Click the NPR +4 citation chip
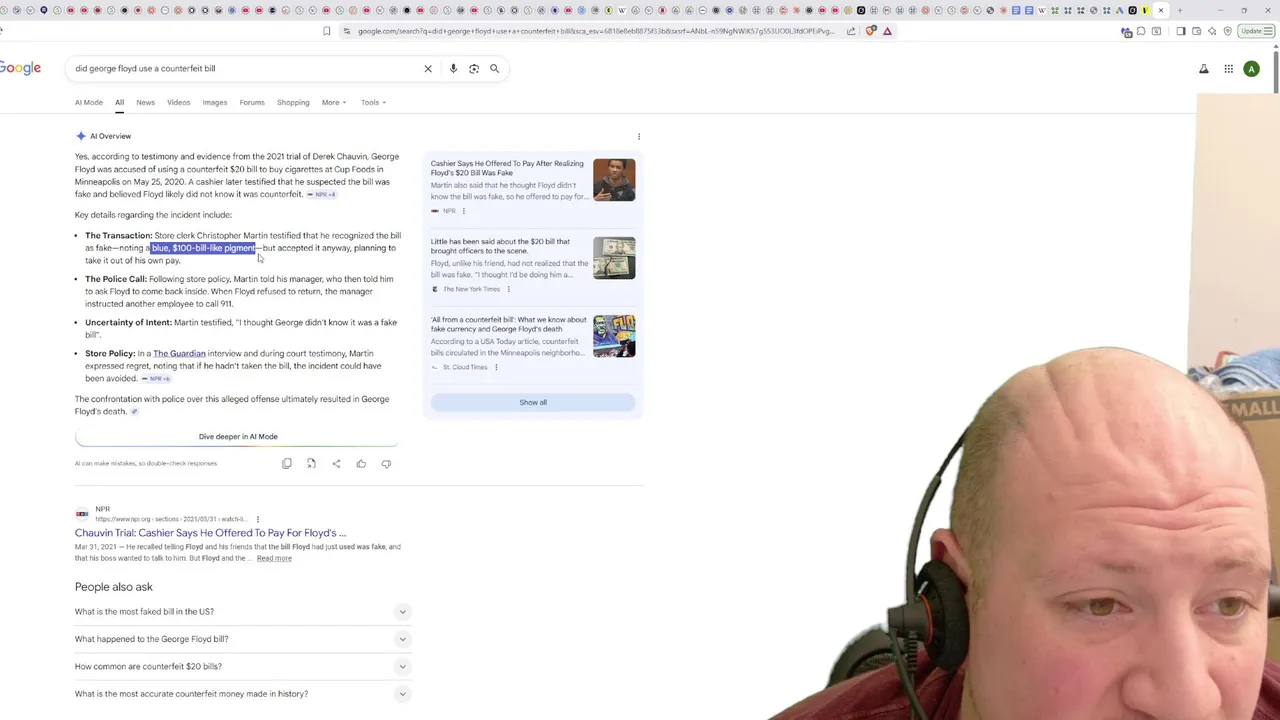The image size is (1280, 720). coord(322,195)
